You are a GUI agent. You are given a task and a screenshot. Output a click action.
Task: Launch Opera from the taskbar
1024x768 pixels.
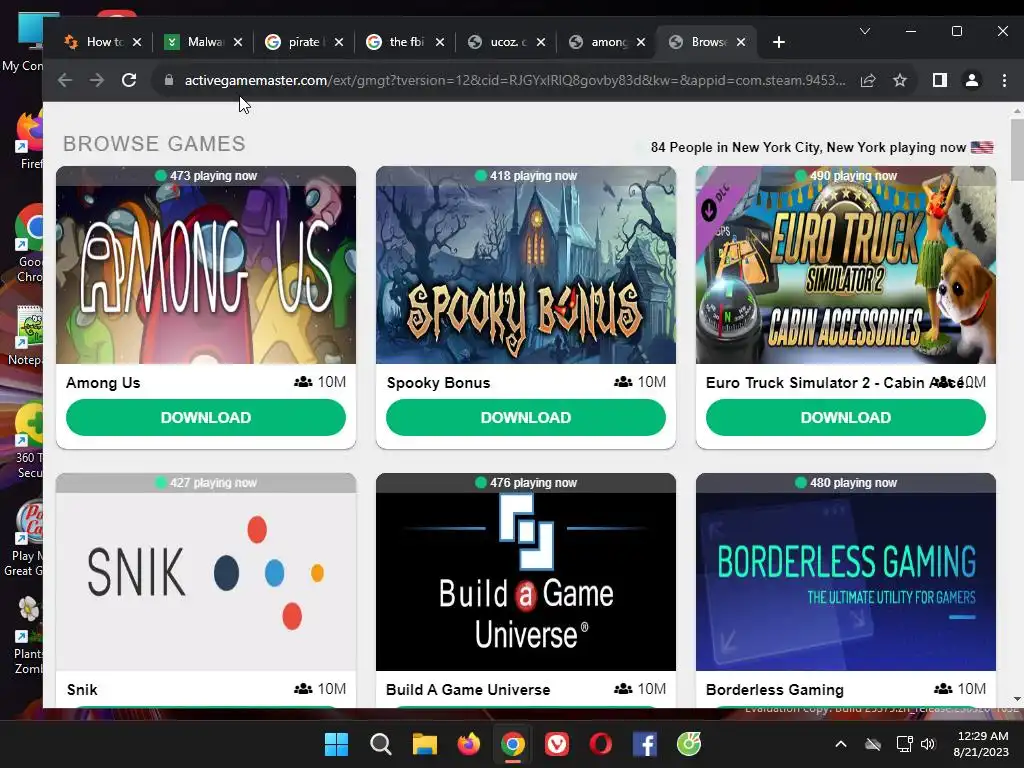click(x=601, y=744)
